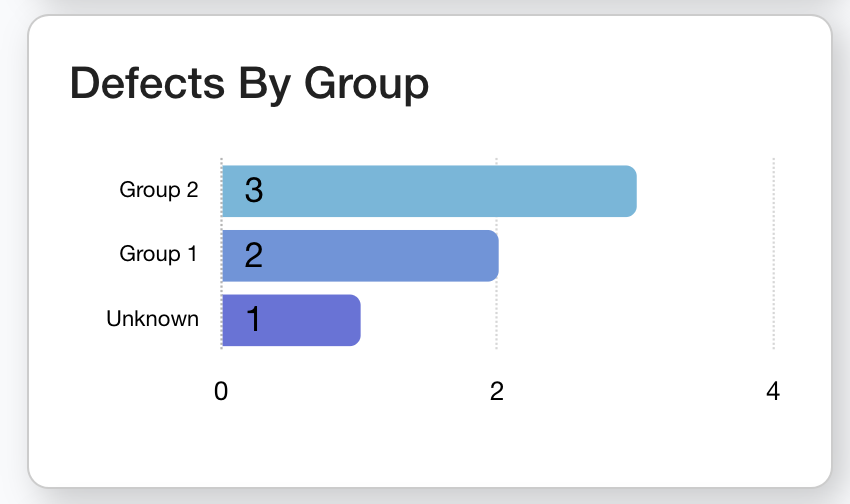850x504 pixels.
Task: Click the value "2" inside the middle bar
Action: tap(253, 255)
